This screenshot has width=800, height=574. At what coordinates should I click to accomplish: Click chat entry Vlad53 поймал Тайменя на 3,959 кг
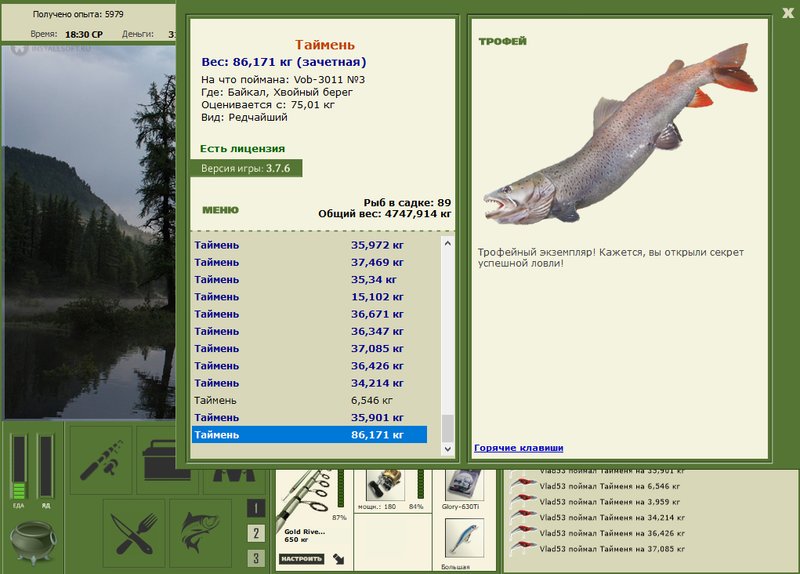(x=610, y=502)
